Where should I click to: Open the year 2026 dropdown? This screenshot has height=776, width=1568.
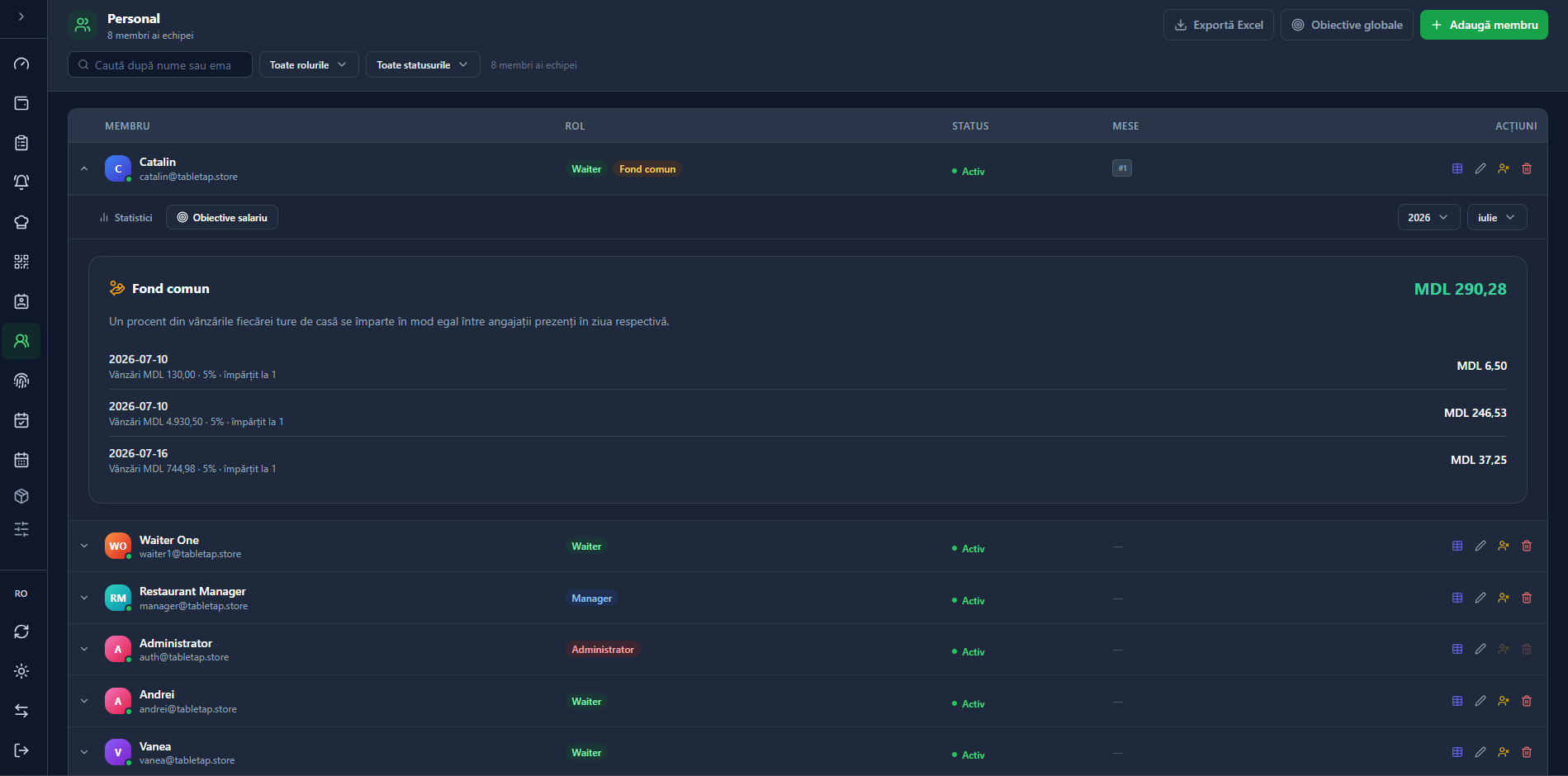click(1428, 217)
